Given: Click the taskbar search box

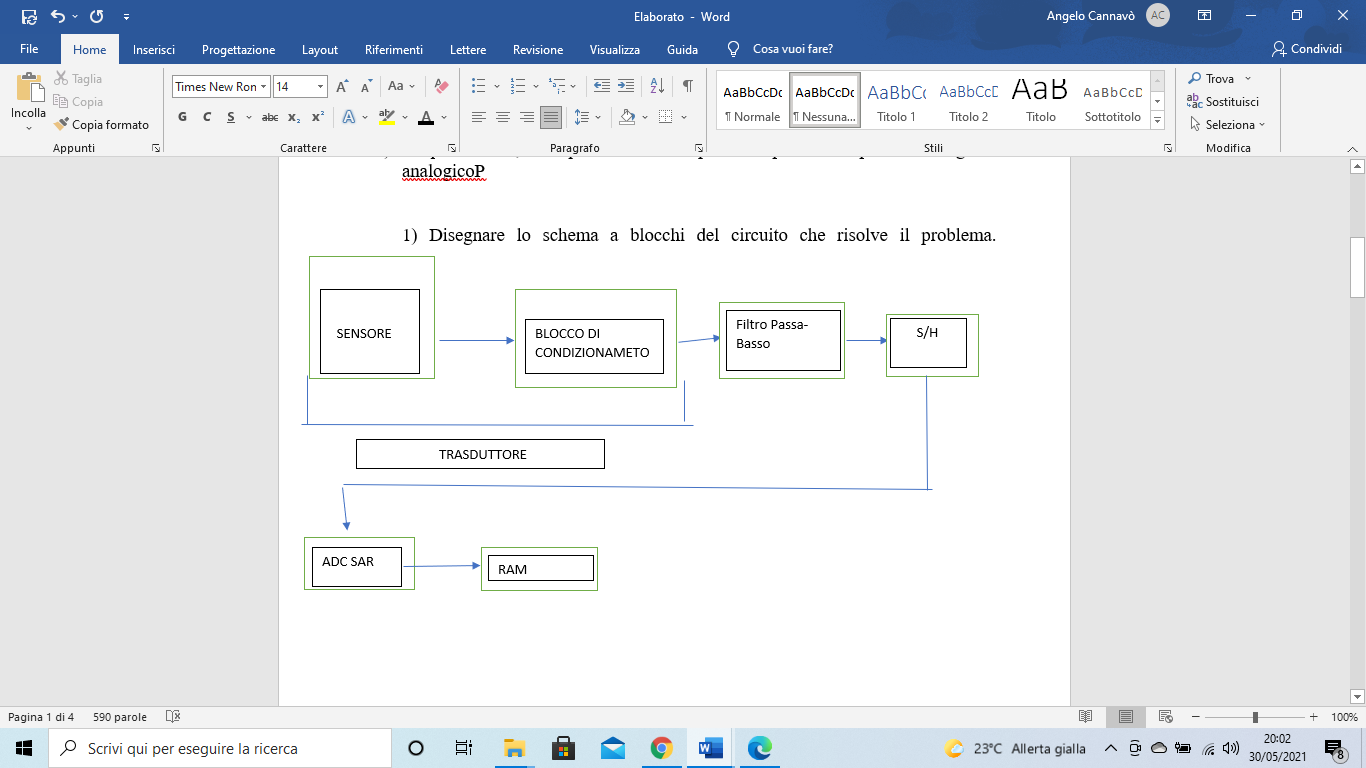Looking at the screenshot, I should 220,748.
